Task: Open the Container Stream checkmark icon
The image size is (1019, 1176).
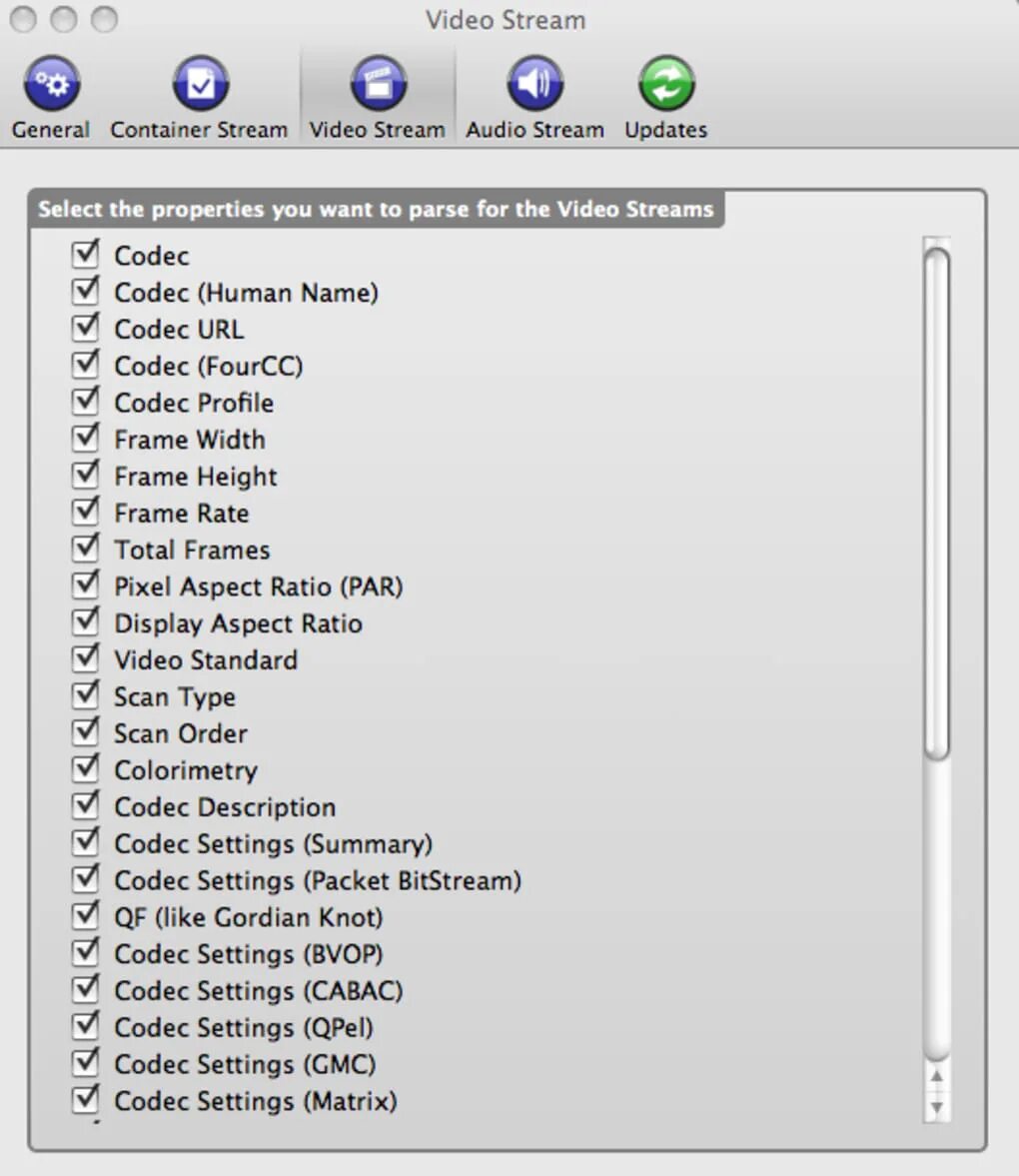Action: click(x=200, y=83)
